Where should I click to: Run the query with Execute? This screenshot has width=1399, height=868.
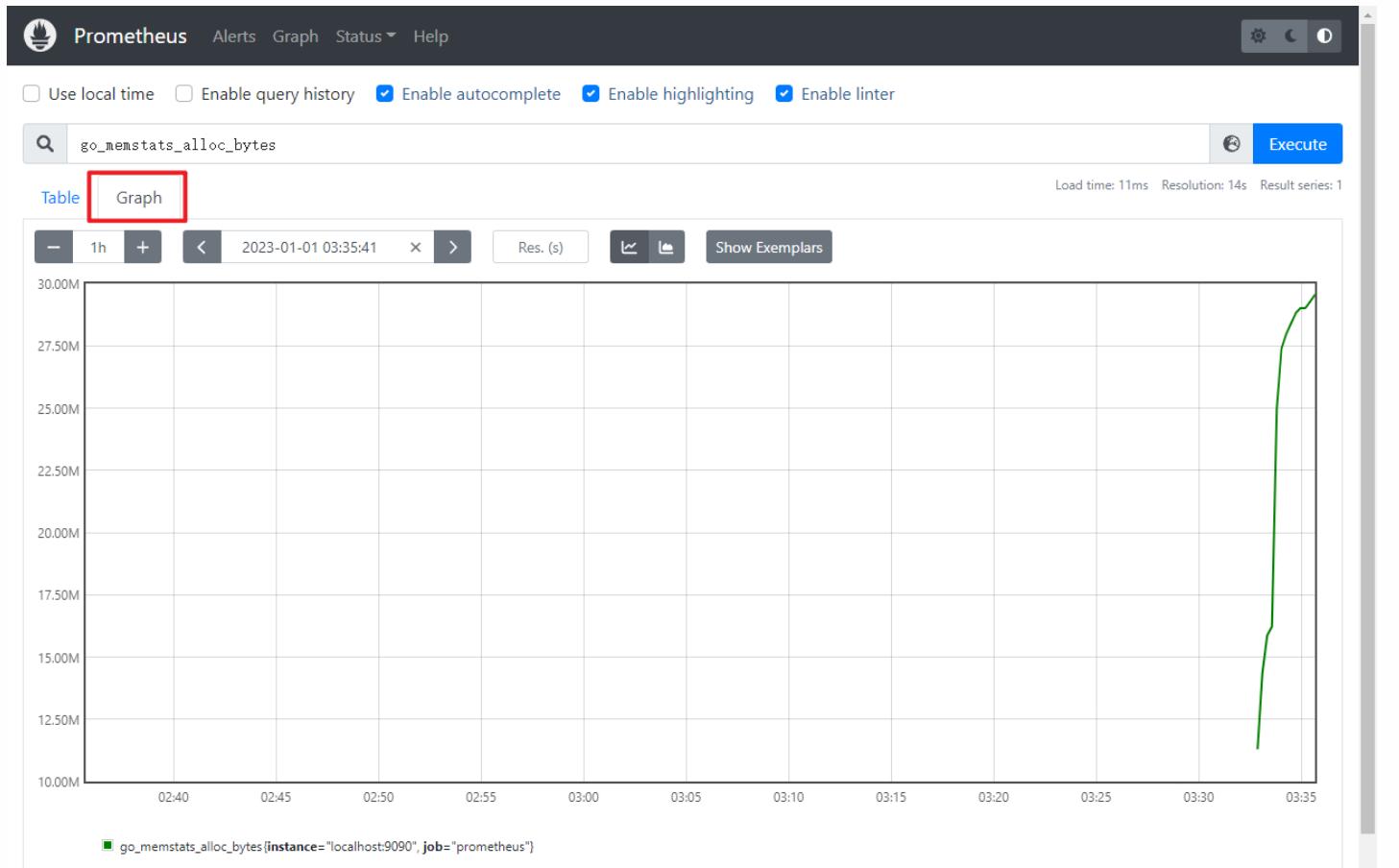[x=1297, y=144]
